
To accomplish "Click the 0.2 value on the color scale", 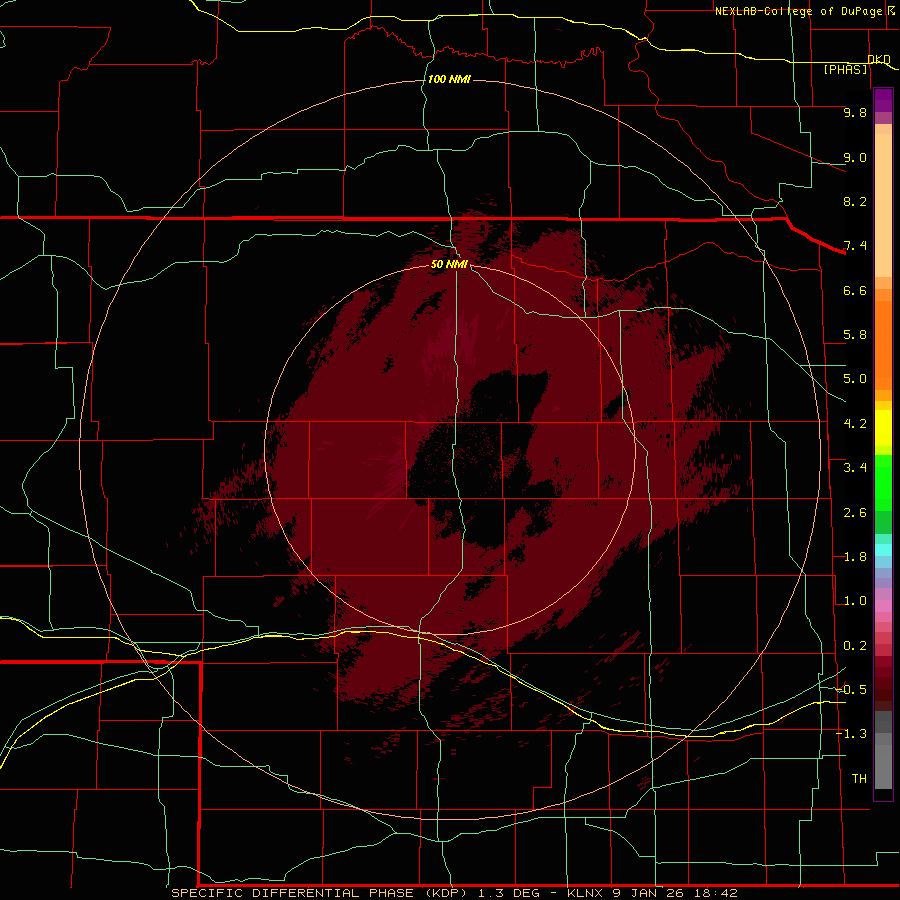I will click(x=855, y=646).
